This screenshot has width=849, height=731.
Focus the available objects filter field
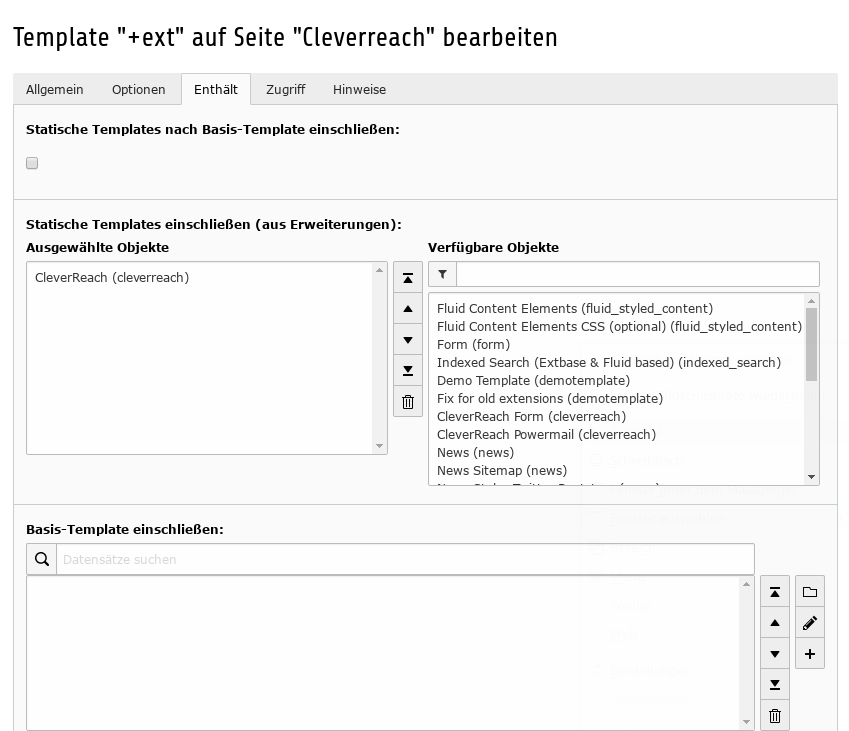click(x=638, y=274)
